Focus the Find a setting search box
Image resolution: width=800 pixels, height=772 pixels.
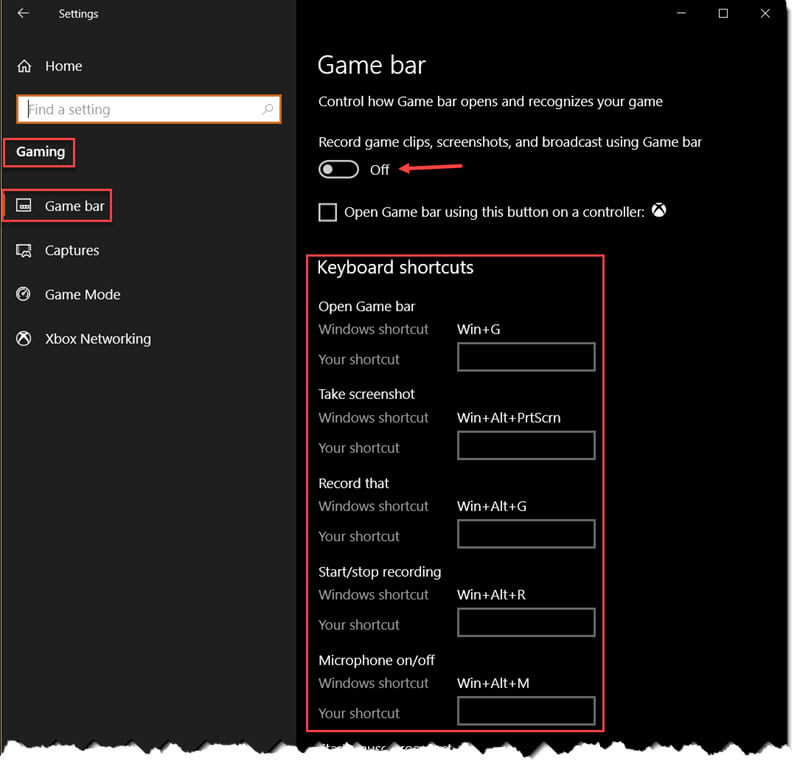pos(148,109)
